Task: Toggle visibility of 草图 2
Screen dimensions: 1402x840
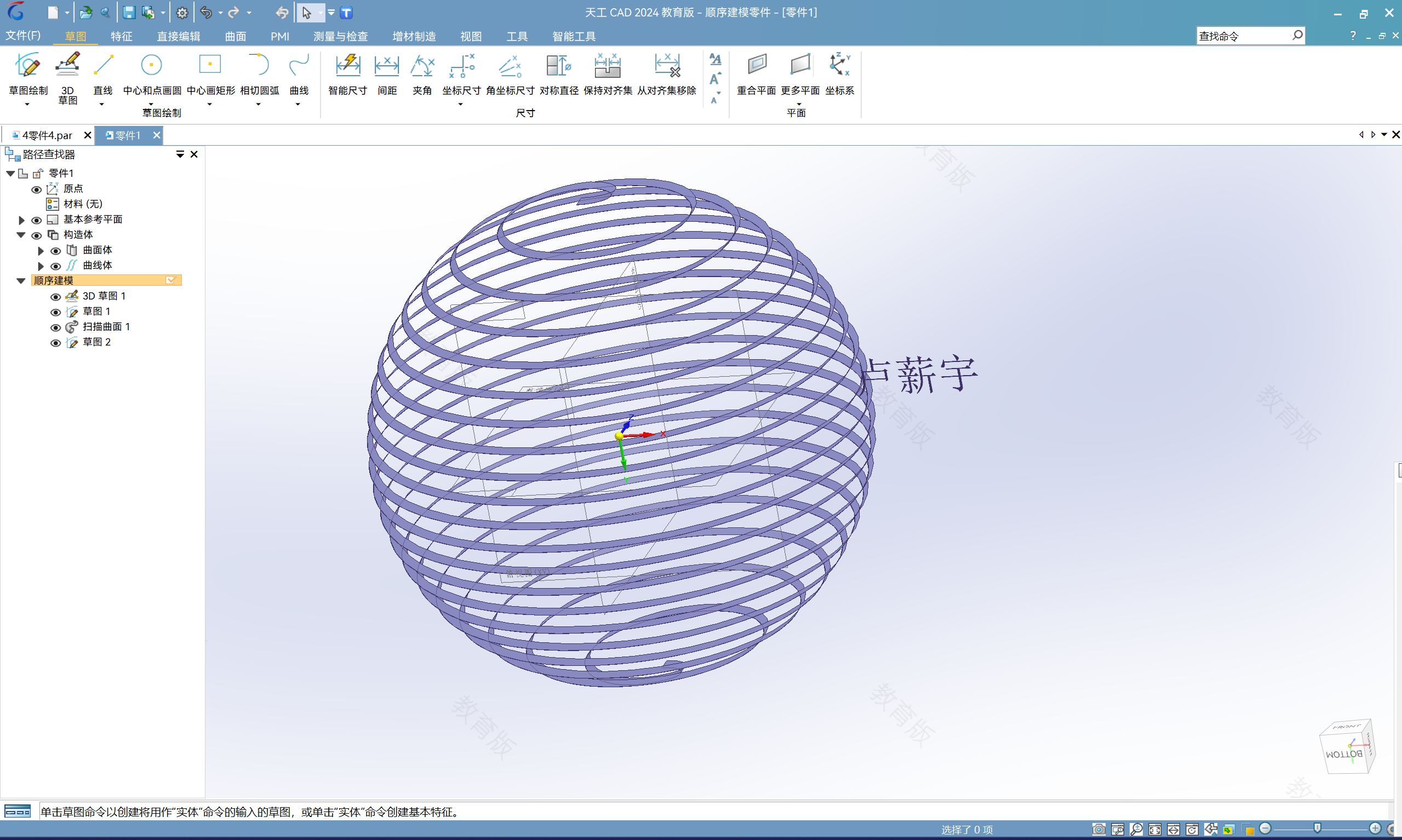Action: pyautogui.click(x=55, y=342)
